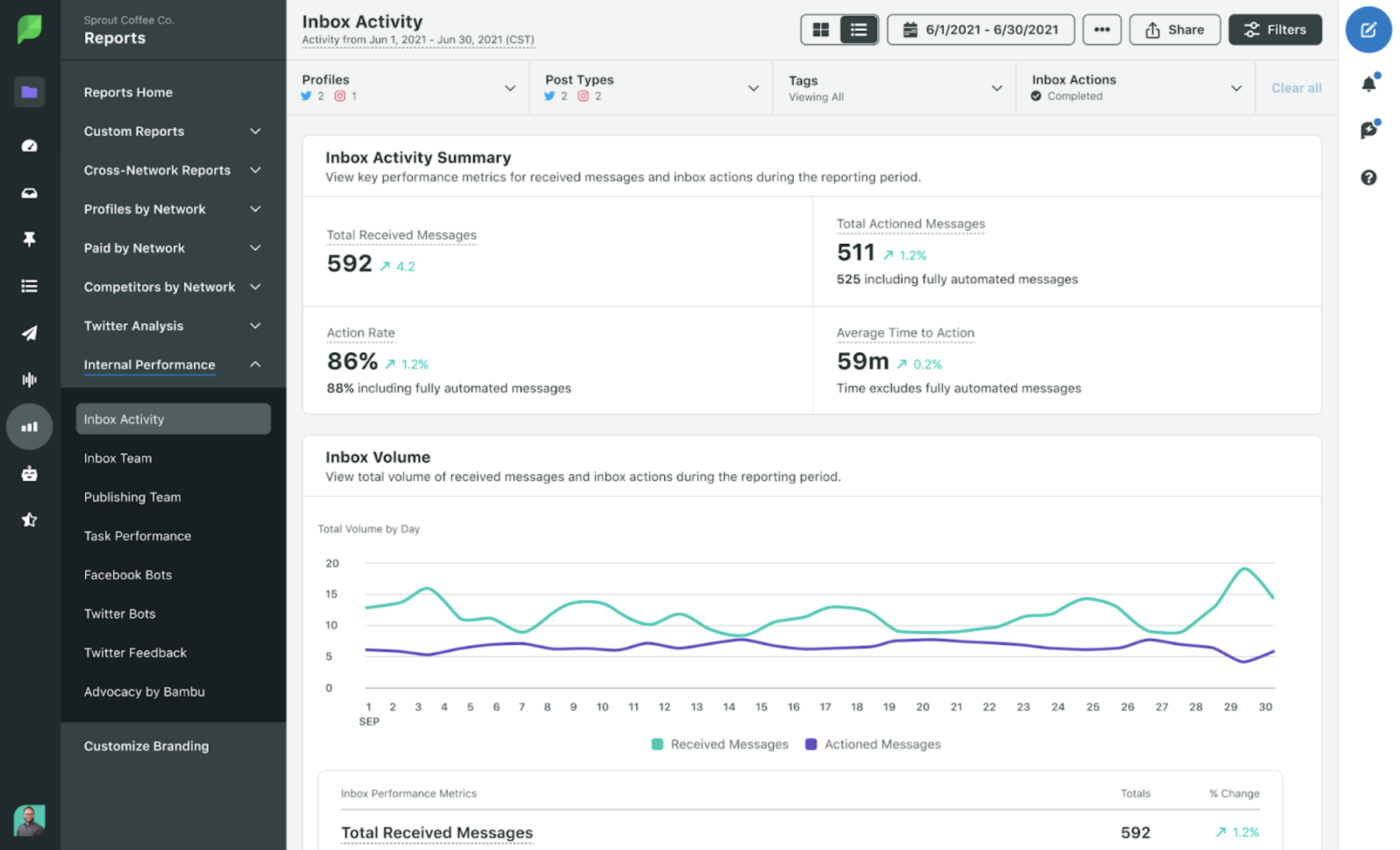Scroll down to Inbox Performance Metrics table

(408, 792)
